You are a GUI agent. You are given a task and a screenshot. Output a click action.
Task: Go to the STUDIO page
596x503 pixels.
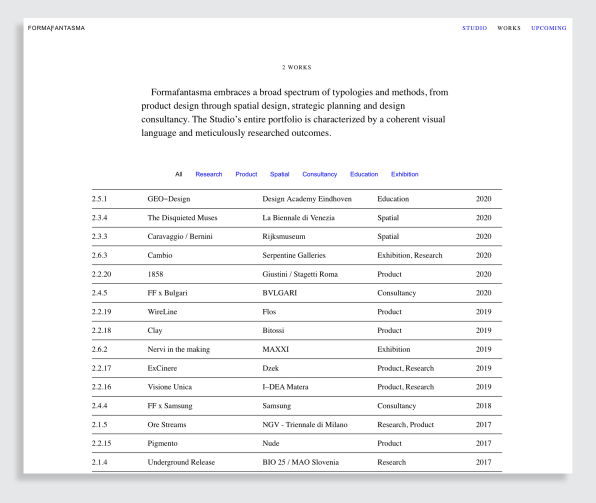tap(474, 28)
